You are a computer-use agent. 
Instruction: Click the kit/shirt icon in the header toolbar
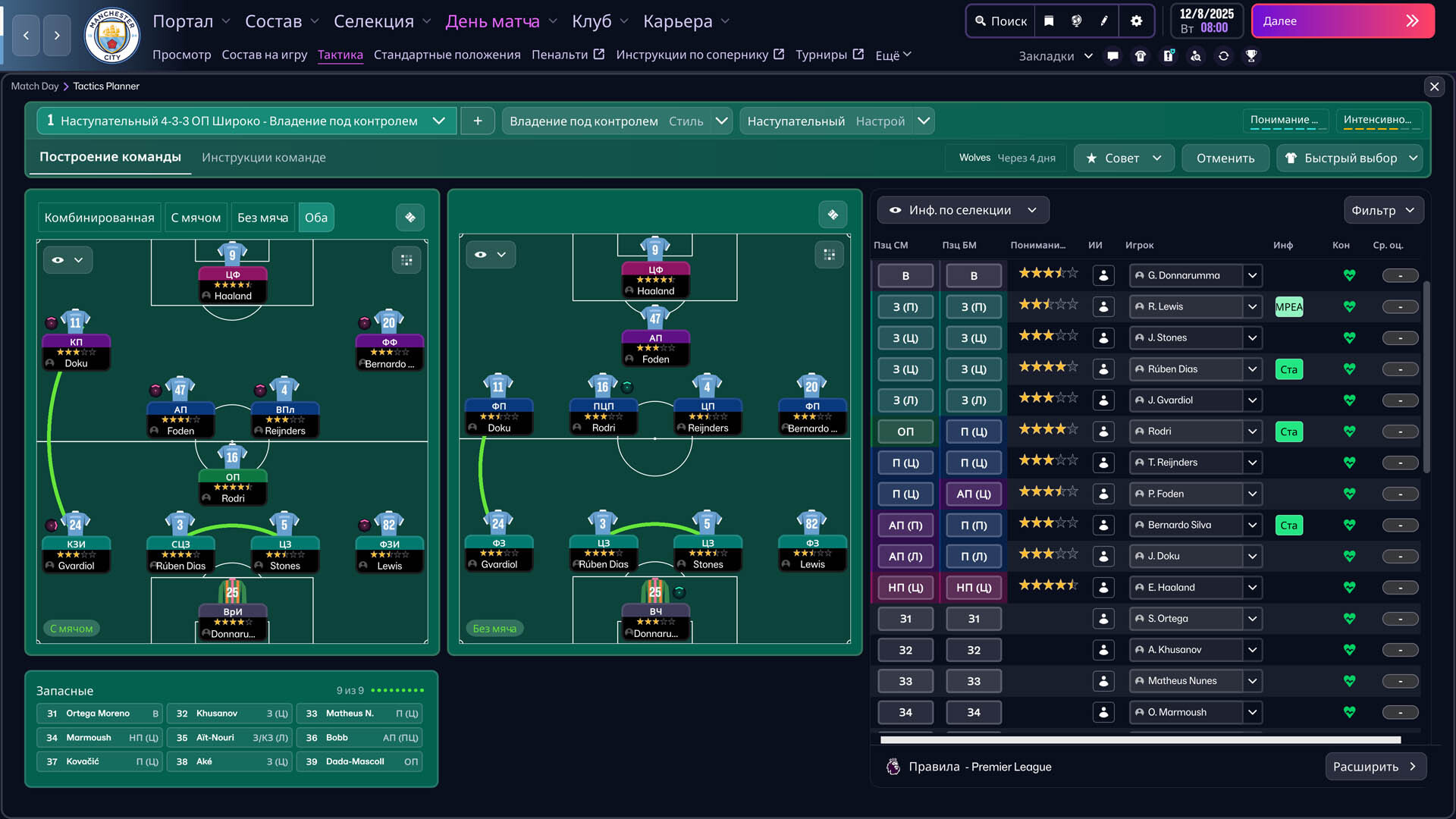coord(1141,55)
